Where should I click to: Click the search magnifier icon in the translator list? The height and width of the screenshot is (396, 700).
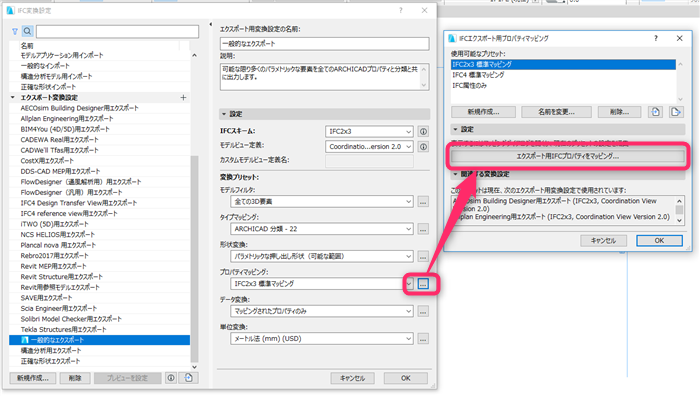[x=27, y=31]
